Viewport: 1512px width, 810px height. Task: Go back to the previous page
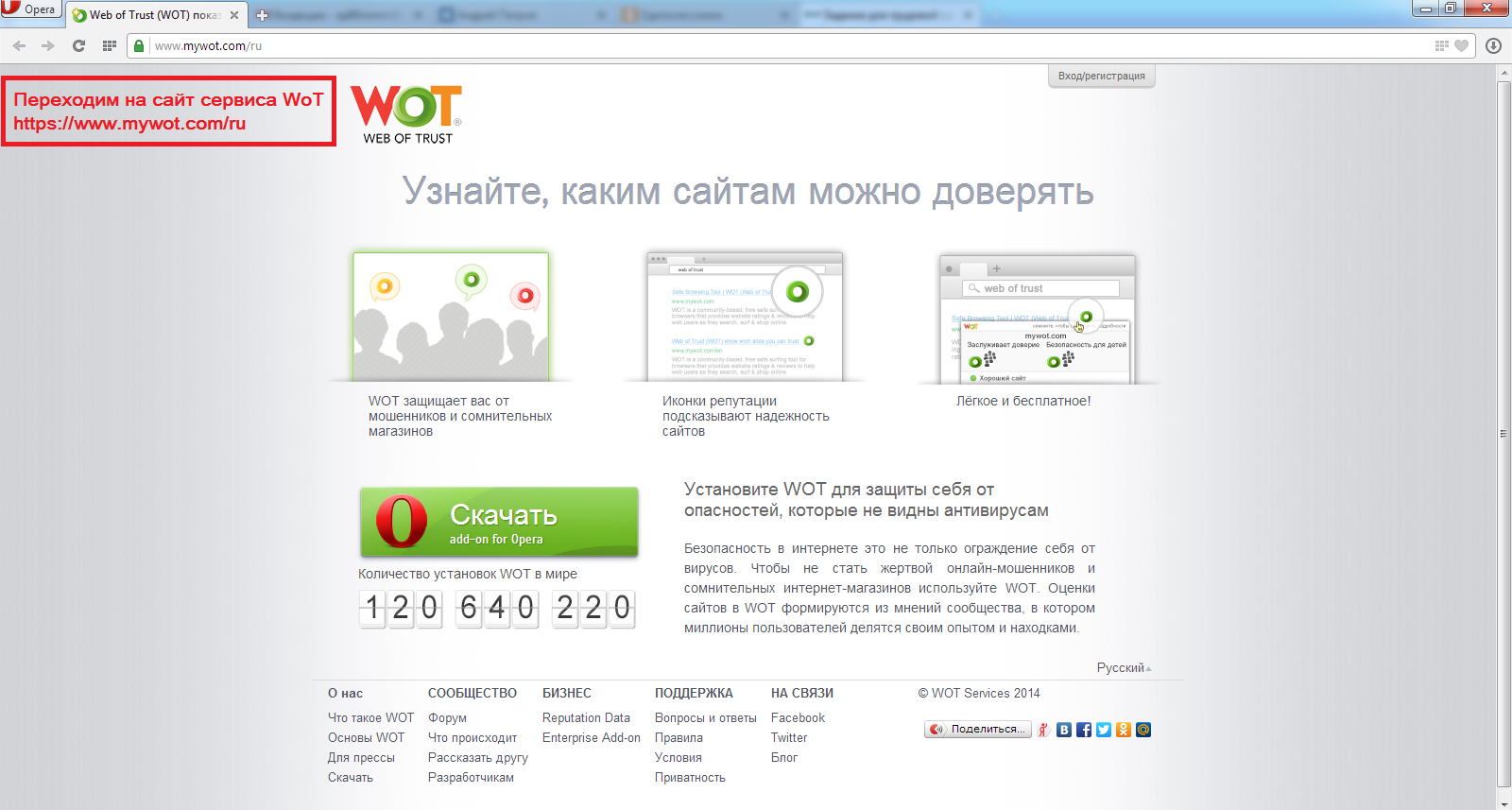(19, 45)
